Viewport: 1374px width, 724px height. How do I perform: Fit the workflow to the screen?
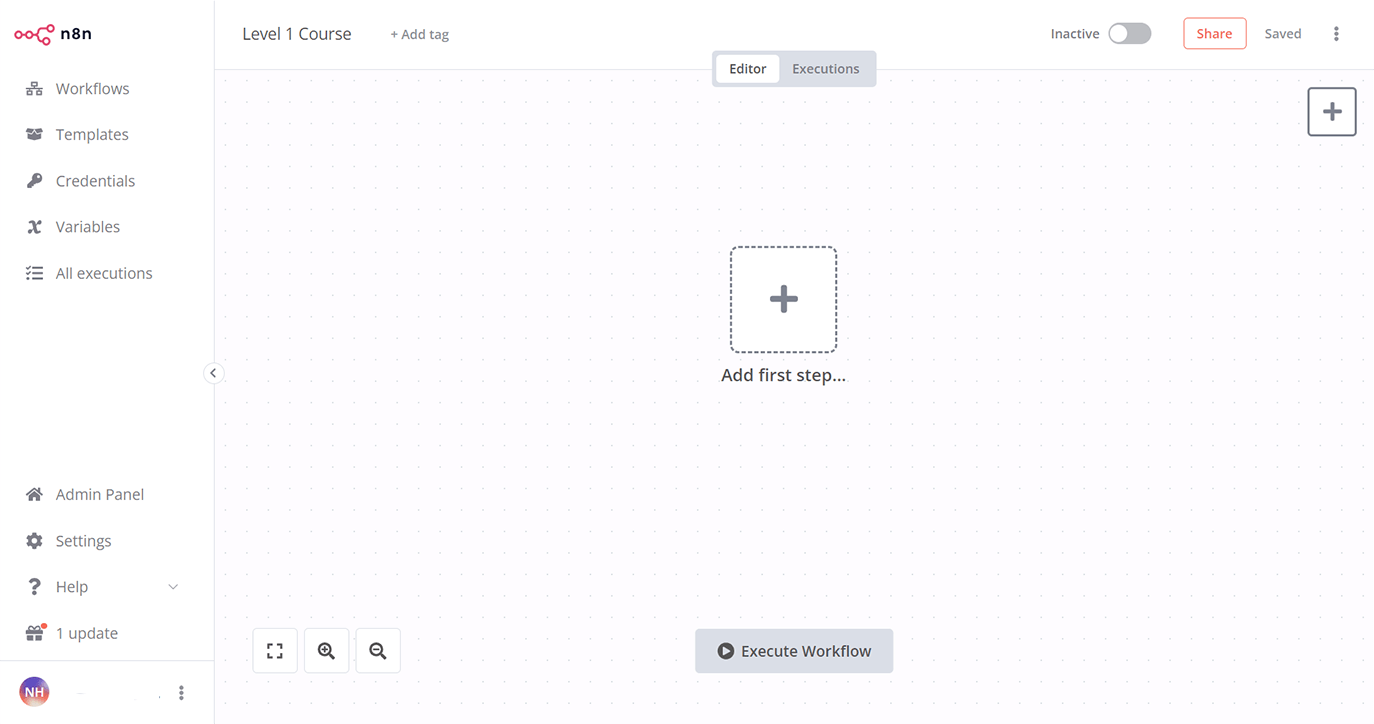(275, 650)
